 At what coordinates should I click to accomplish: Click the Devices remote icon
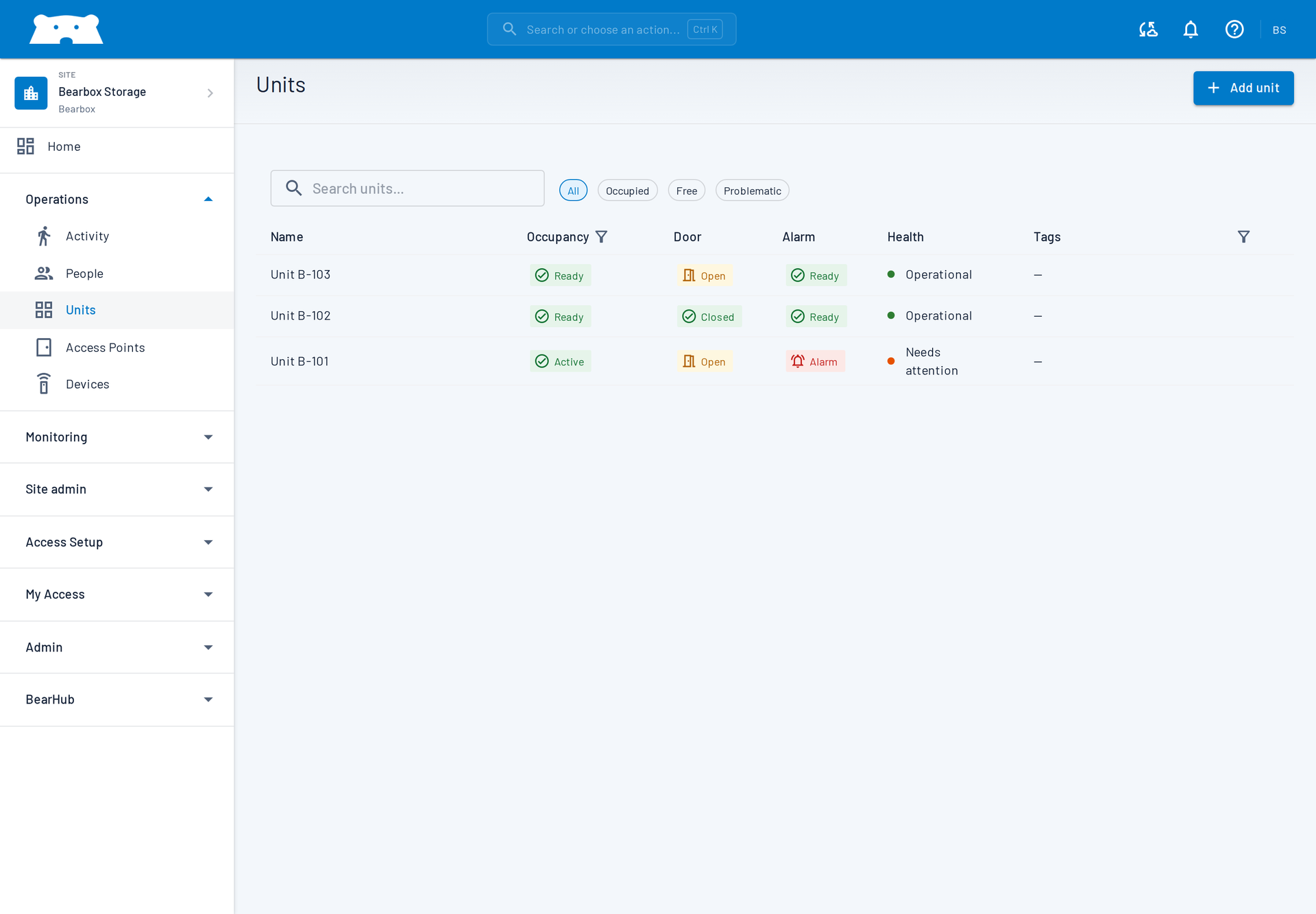point(44,384)
